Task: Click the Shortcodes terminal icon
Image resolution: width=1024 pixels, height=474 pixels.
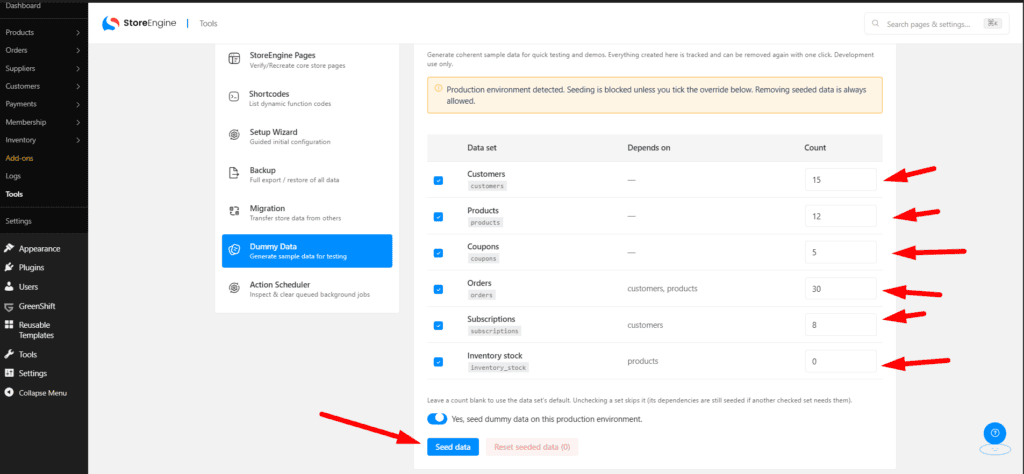Action: pyautogui.click(x=234, y=97)
